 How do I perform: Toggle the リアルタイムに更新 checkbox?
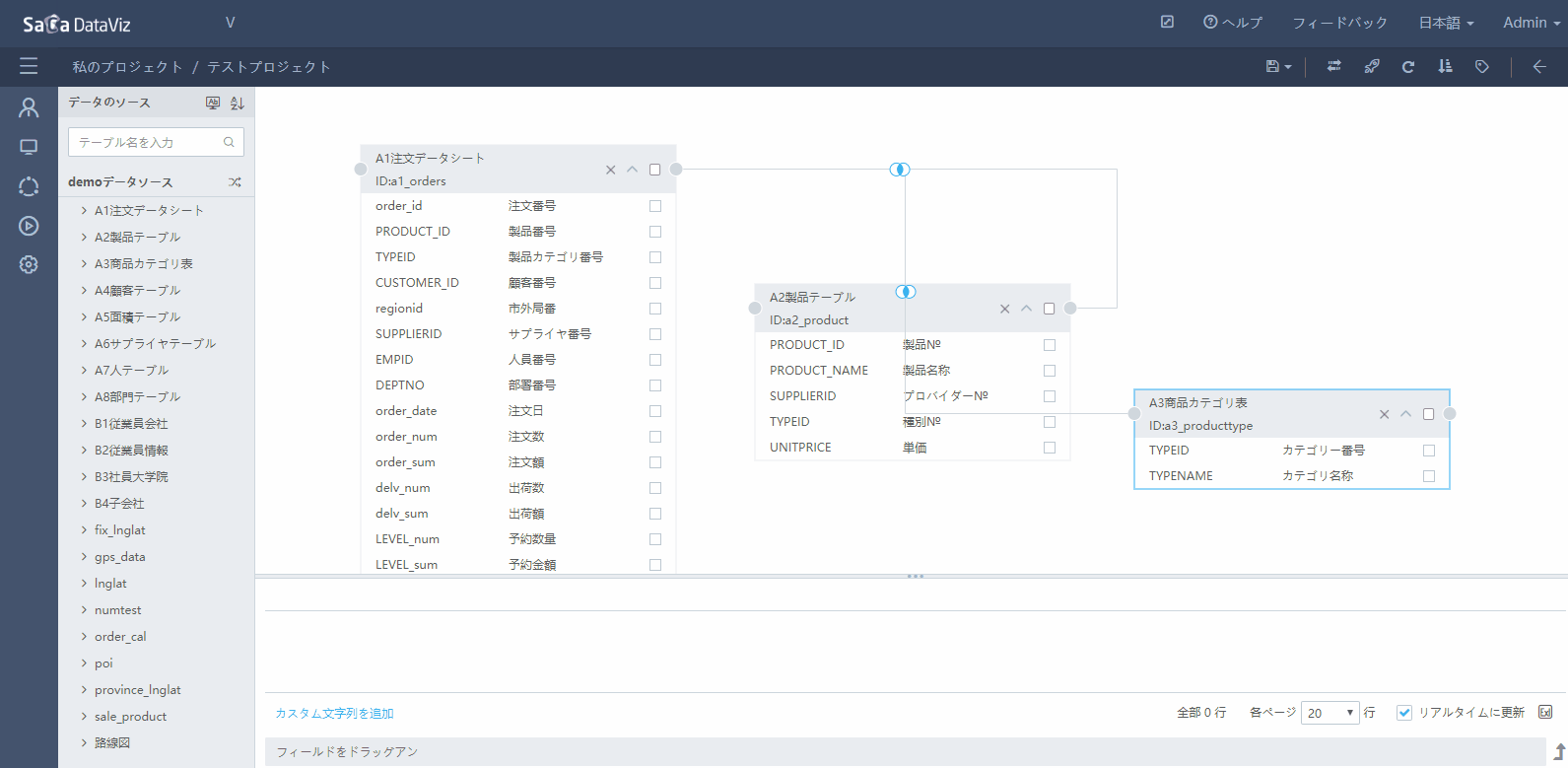(x=1404, y=713)
